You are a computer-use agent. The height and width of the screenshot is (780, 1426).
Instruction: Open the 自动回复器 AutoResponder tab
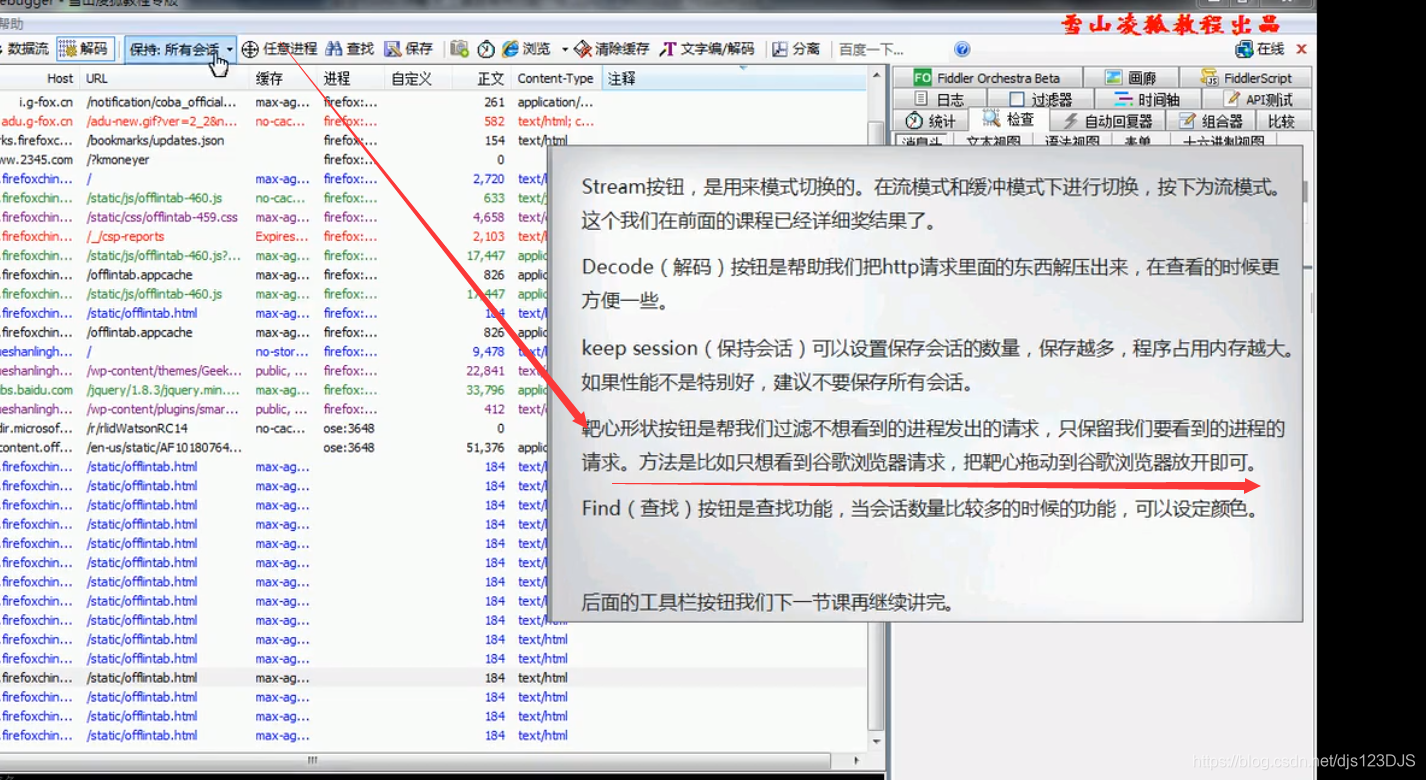[x=1108, y=120]
